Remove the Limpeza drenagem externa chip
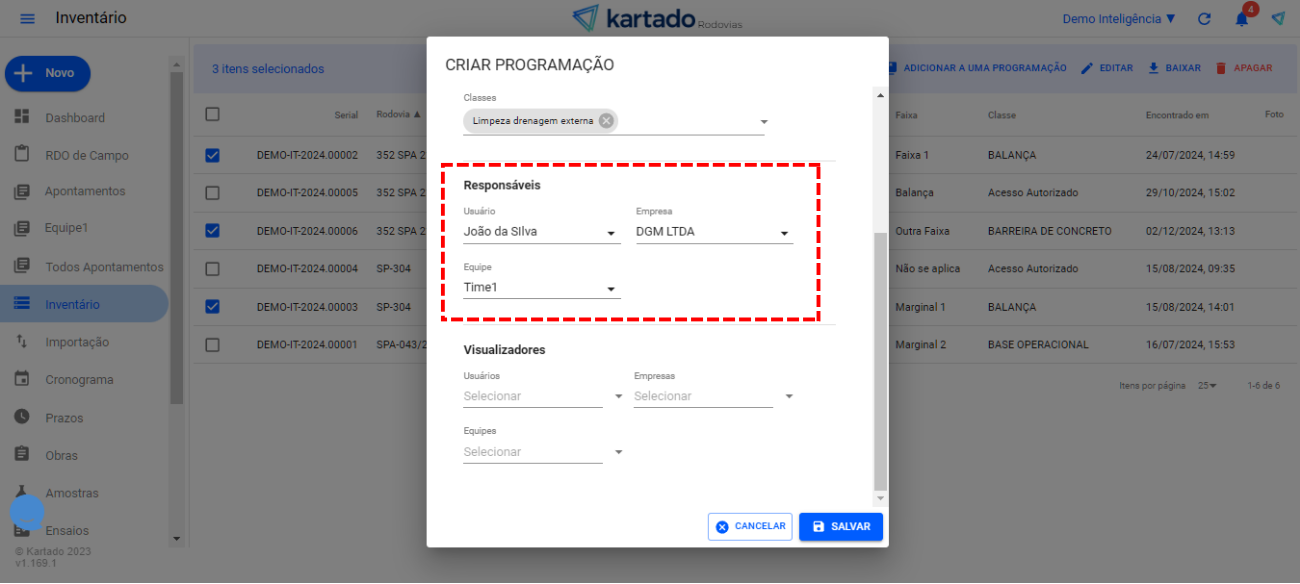The height and width of the screenshot is (584, 1300). (606, 121)
